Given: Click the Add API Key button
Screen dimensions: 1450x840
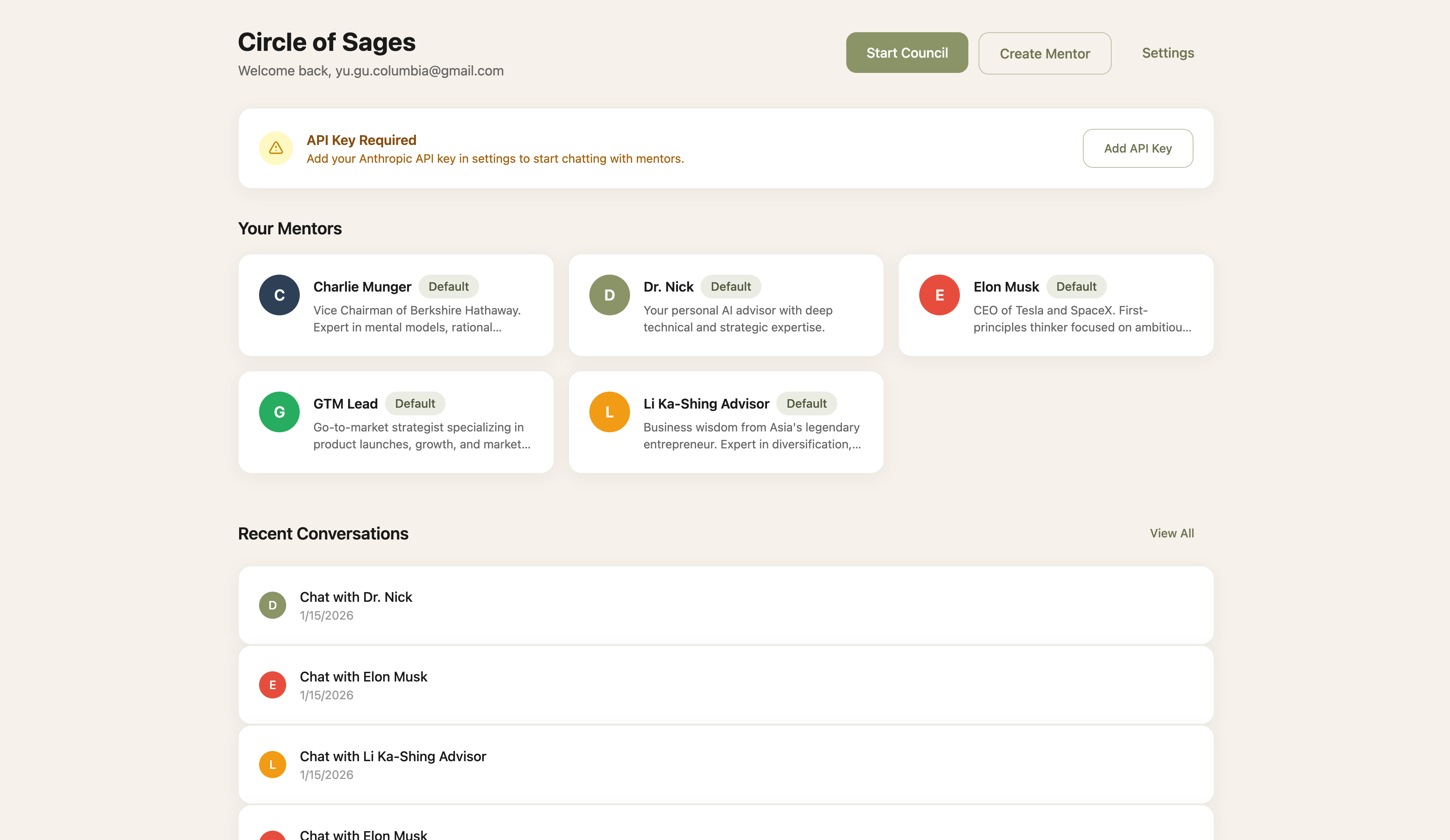Looking at the screenshot, I should [x=1138, y=148].
